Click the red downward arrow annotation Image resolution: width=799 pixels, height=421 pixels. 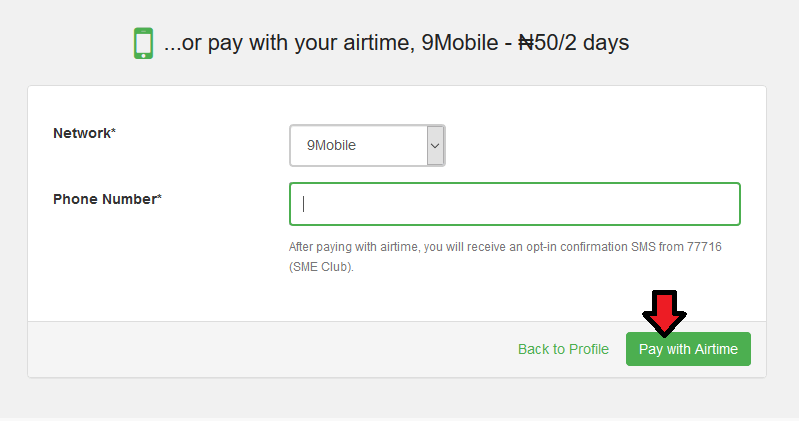coord(664,313)
